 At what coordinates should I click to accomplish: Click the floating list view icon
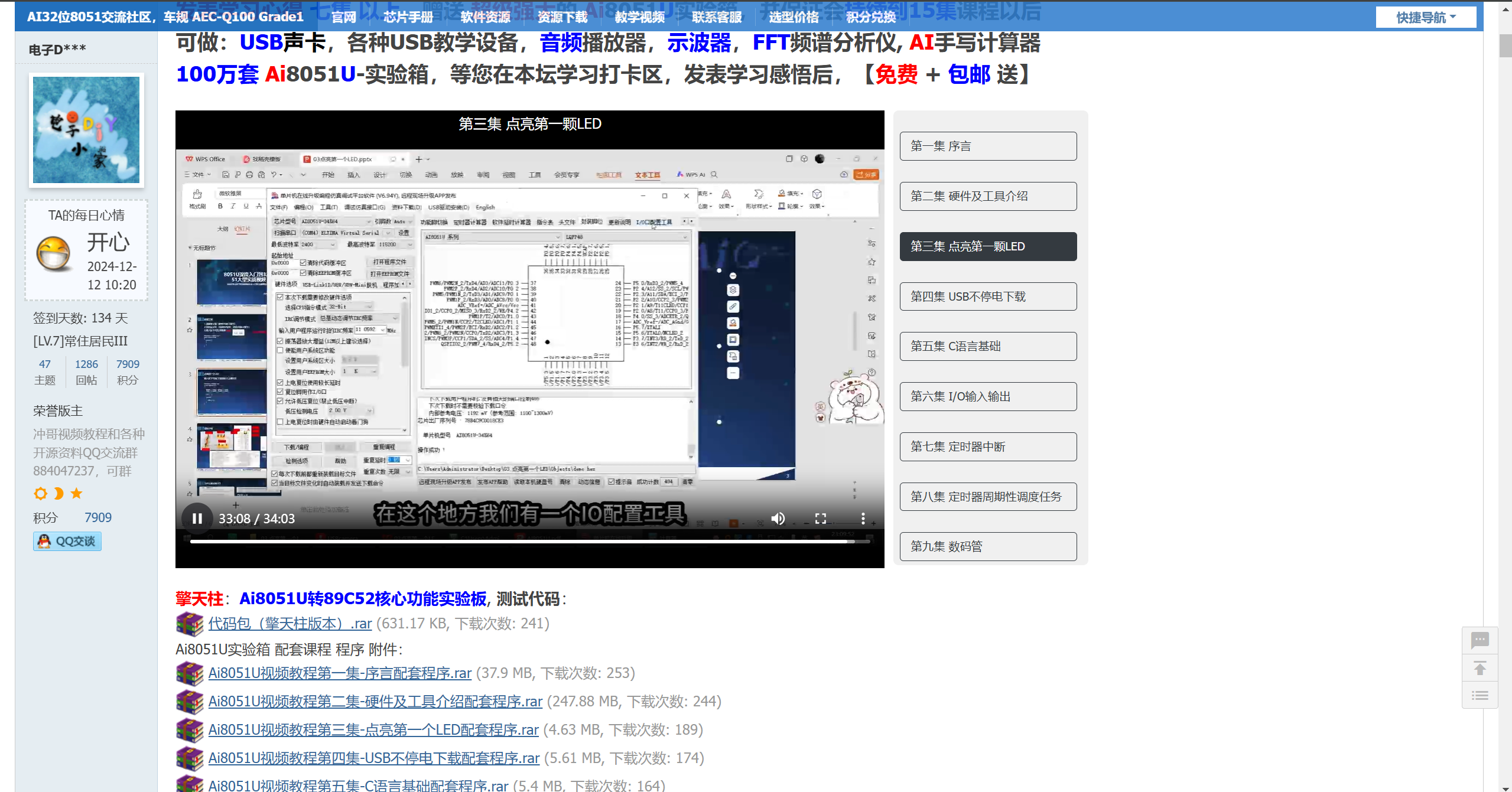[x=1480, y=695]
